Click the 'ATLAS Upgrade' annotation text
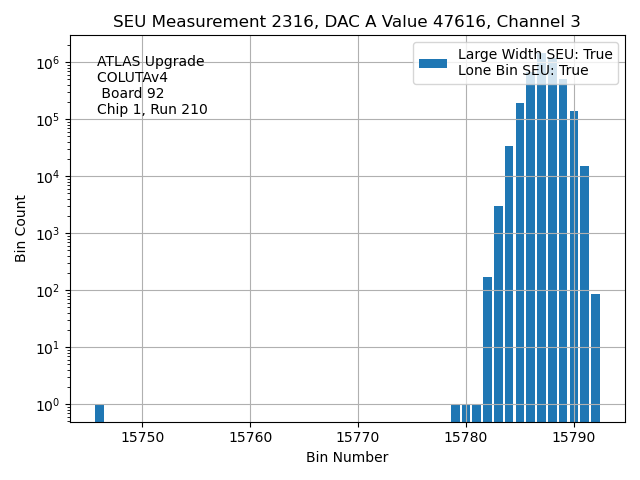Viewport: 640px width, 480px height. pyautogui.click(x=150, y=62)
